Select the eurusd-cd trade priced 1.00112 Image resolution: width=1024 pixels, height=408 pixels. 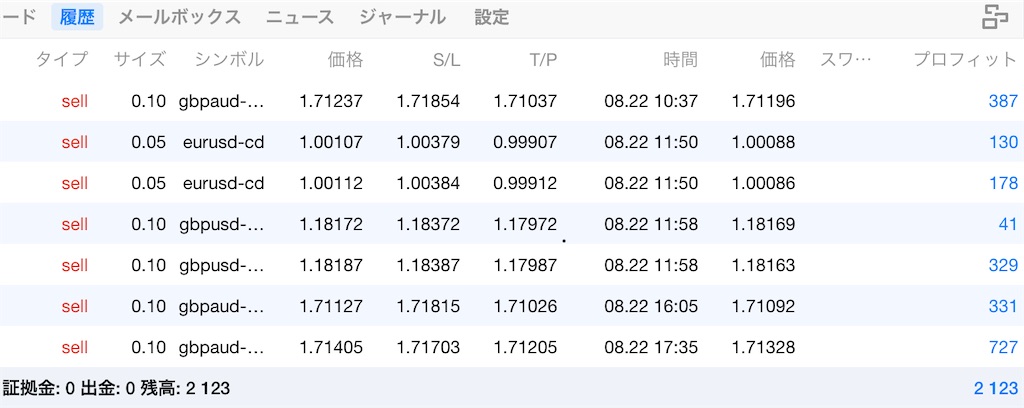tap(512, 183)
